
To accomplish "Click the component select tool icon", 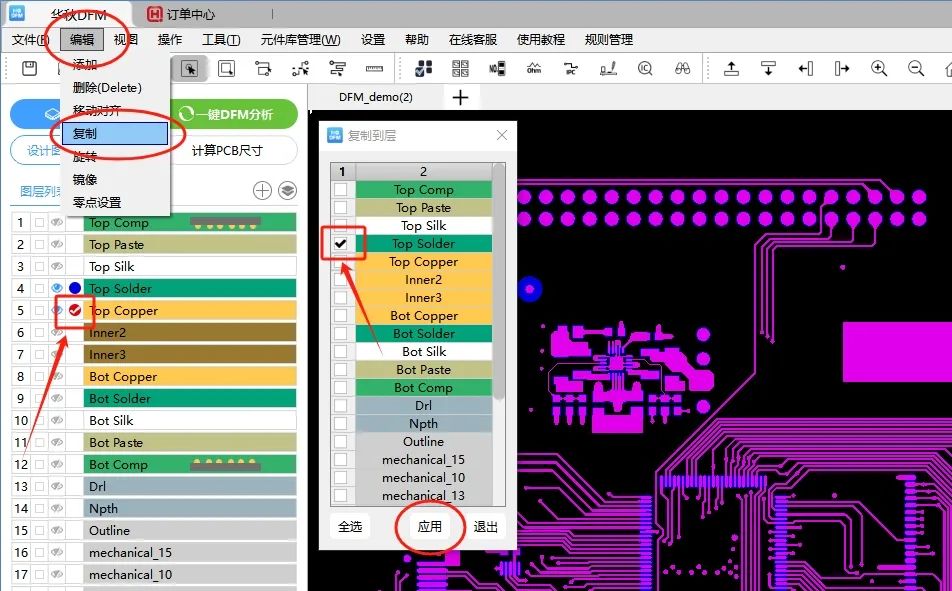I will 263,69.
